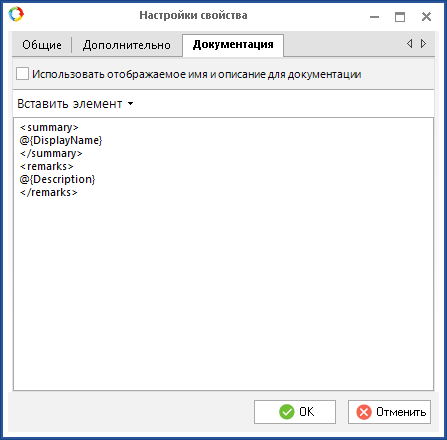
Task: Open the Вставить элемент dropdown
Action: click(75, 104)
